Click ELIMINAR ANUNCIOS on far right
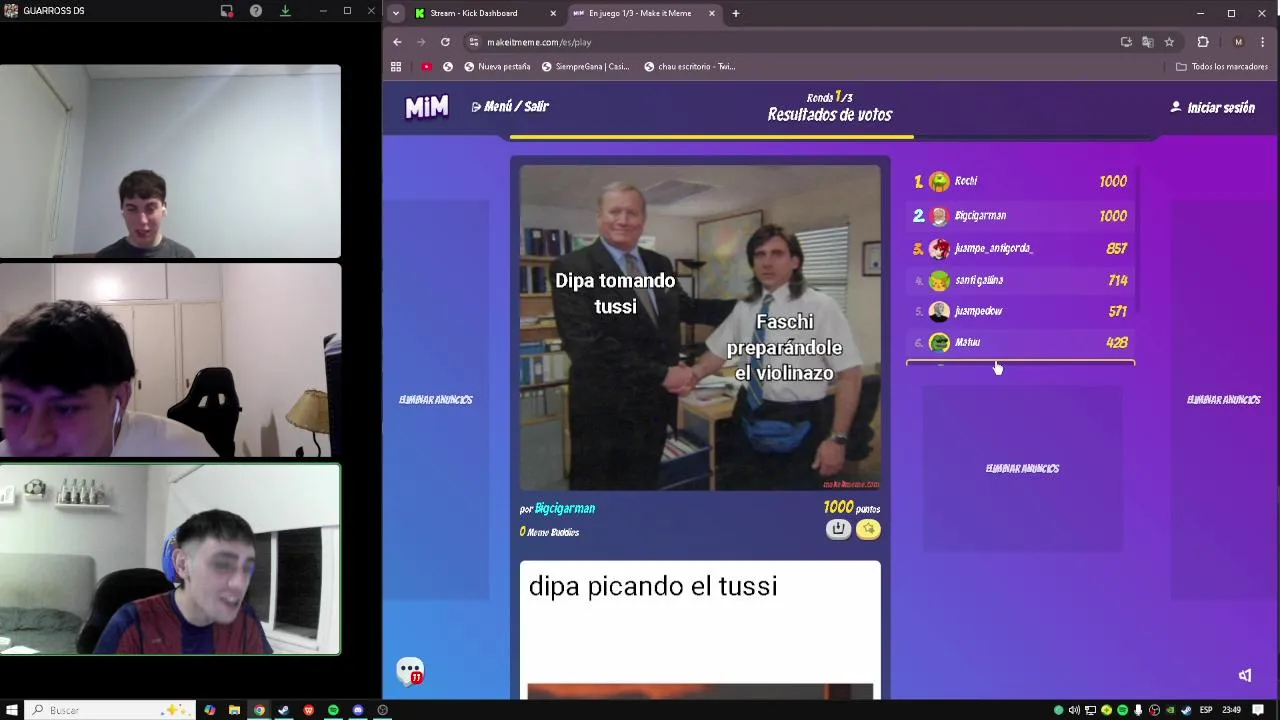1280x720 pixels. coord(1223,400)
